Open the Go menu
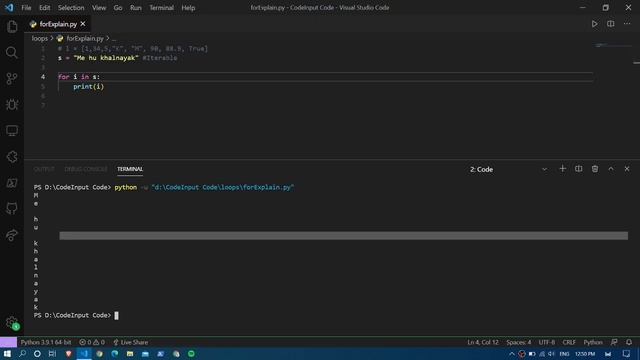 click(118, 8)
